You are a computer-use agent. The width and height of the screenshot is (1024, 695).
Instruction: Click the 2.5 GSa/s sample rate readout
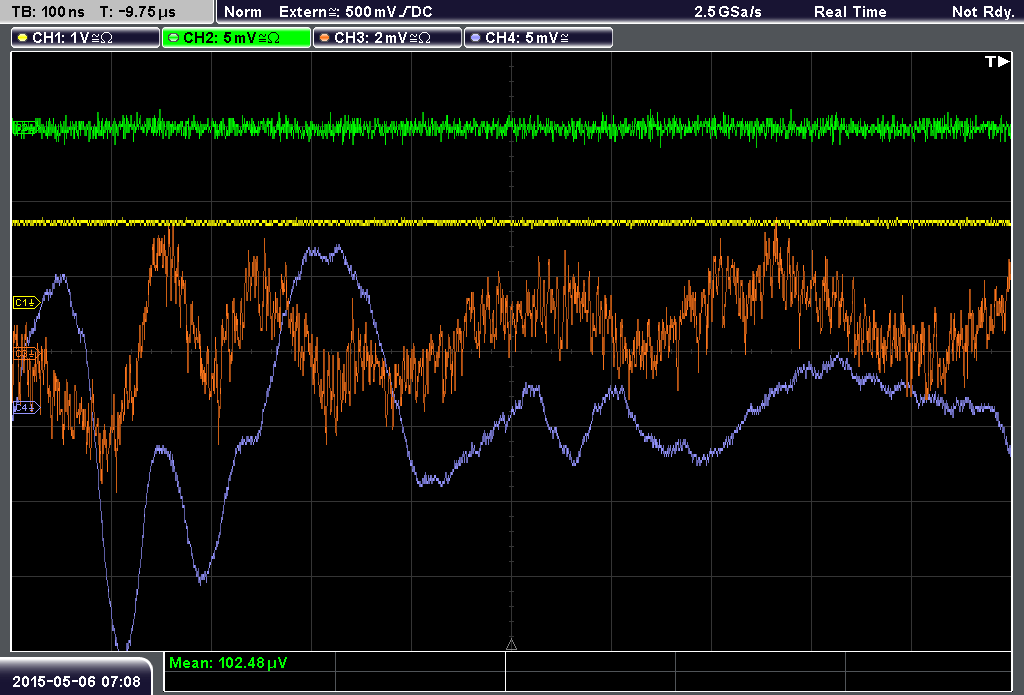point(728,12)
